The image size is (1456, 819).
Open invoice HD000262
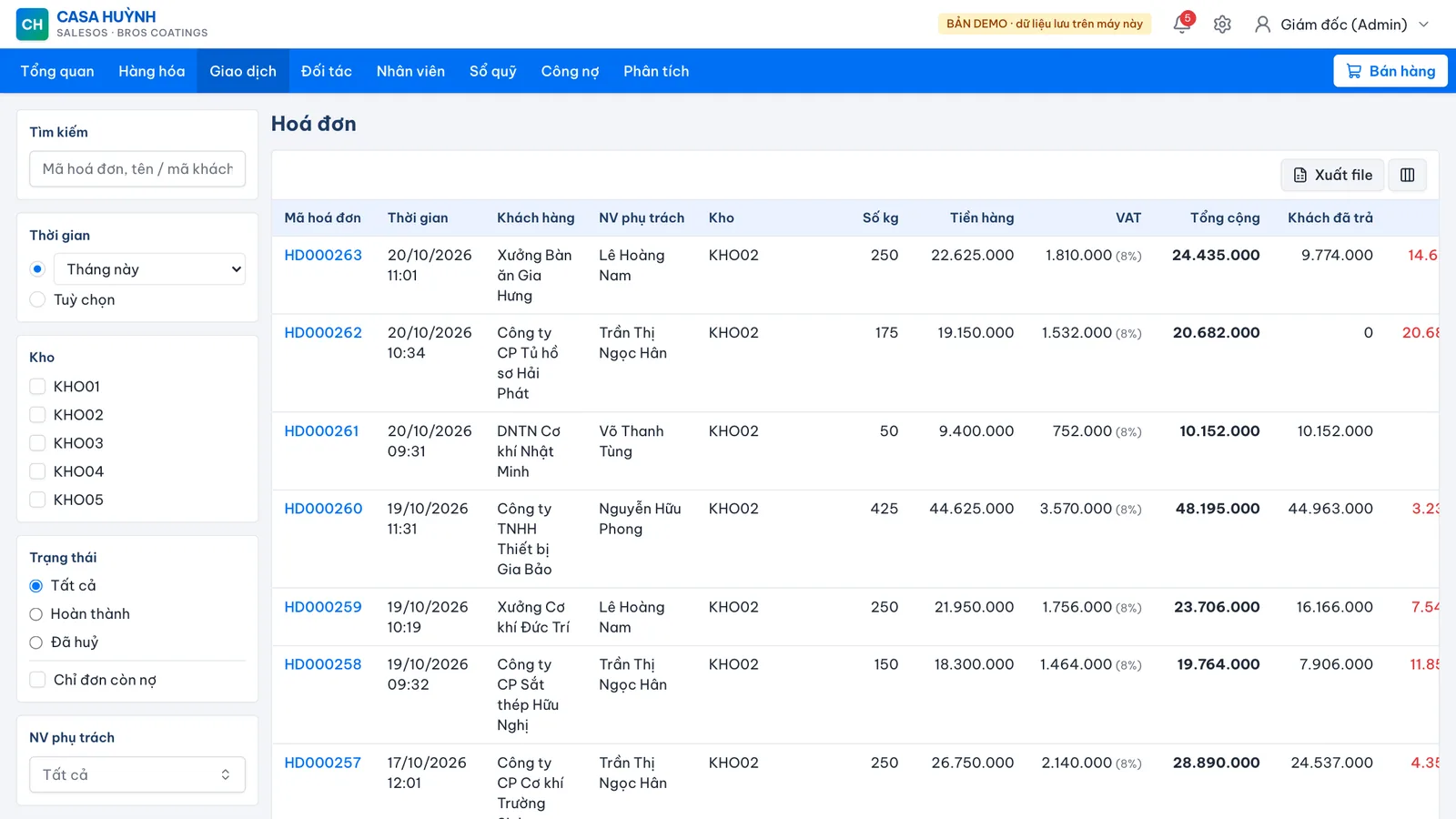point(323,333)
